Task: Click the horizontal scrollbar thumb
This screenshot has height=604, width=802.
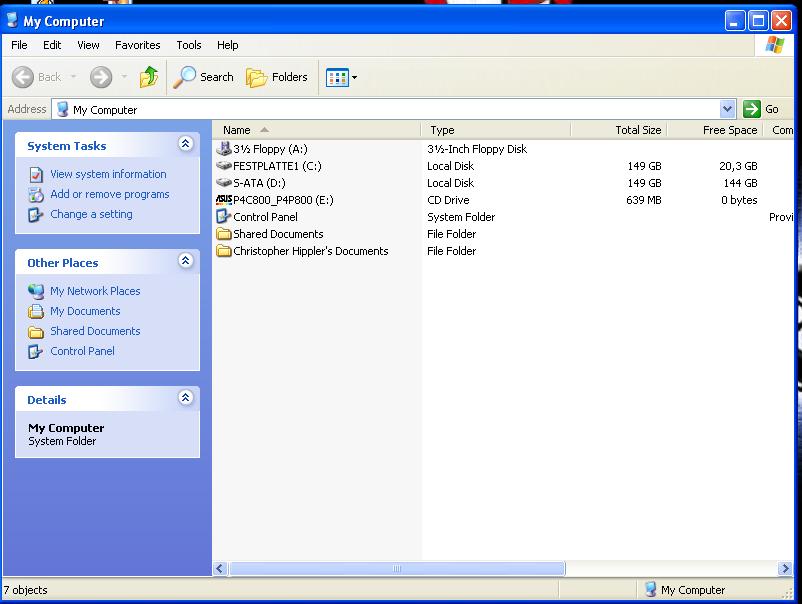Action: [397, 568]
